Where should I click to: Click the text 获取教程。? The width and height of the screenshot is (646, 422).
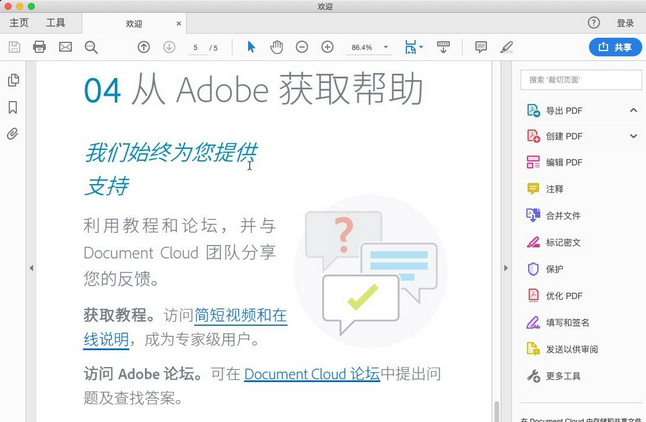pos(119,315)
